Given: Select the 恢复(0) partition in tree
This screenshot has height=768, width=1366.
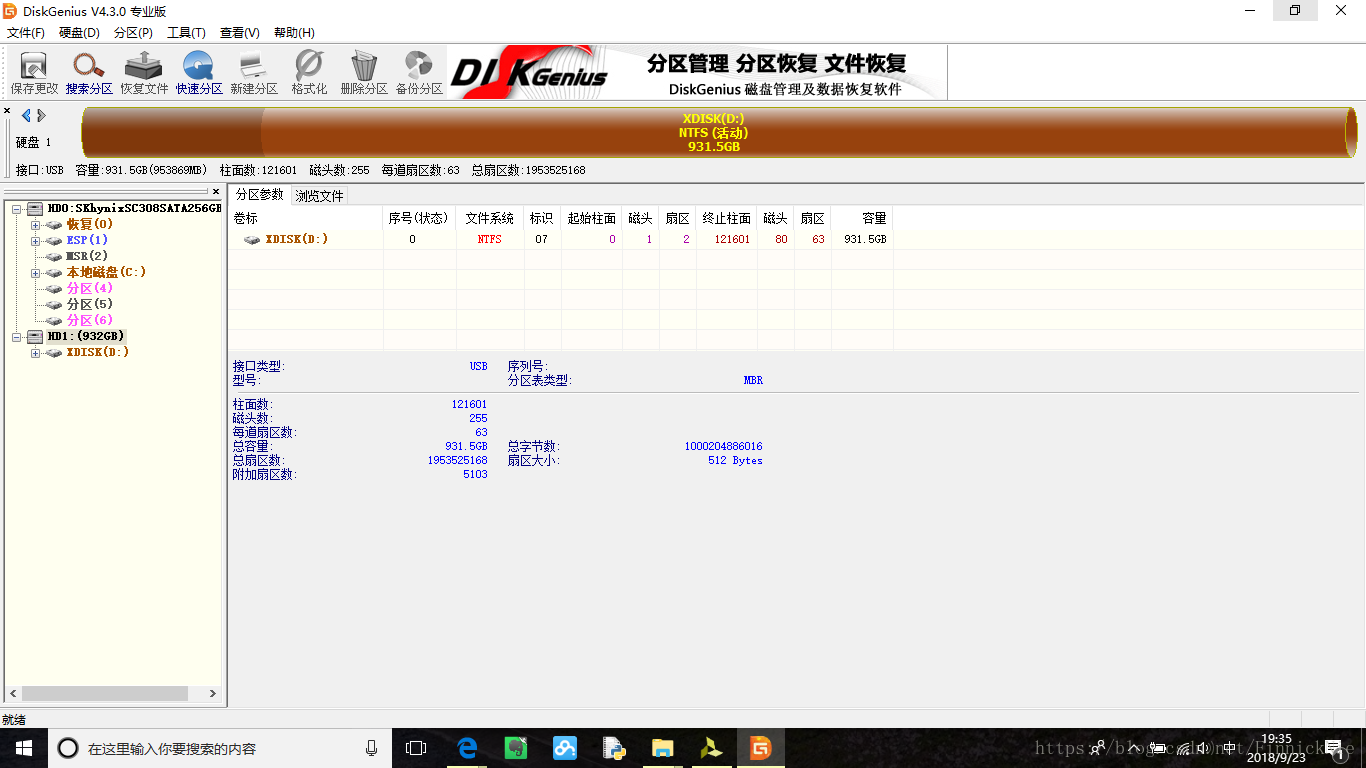Looking at the screenshot, I should point(89,224).
